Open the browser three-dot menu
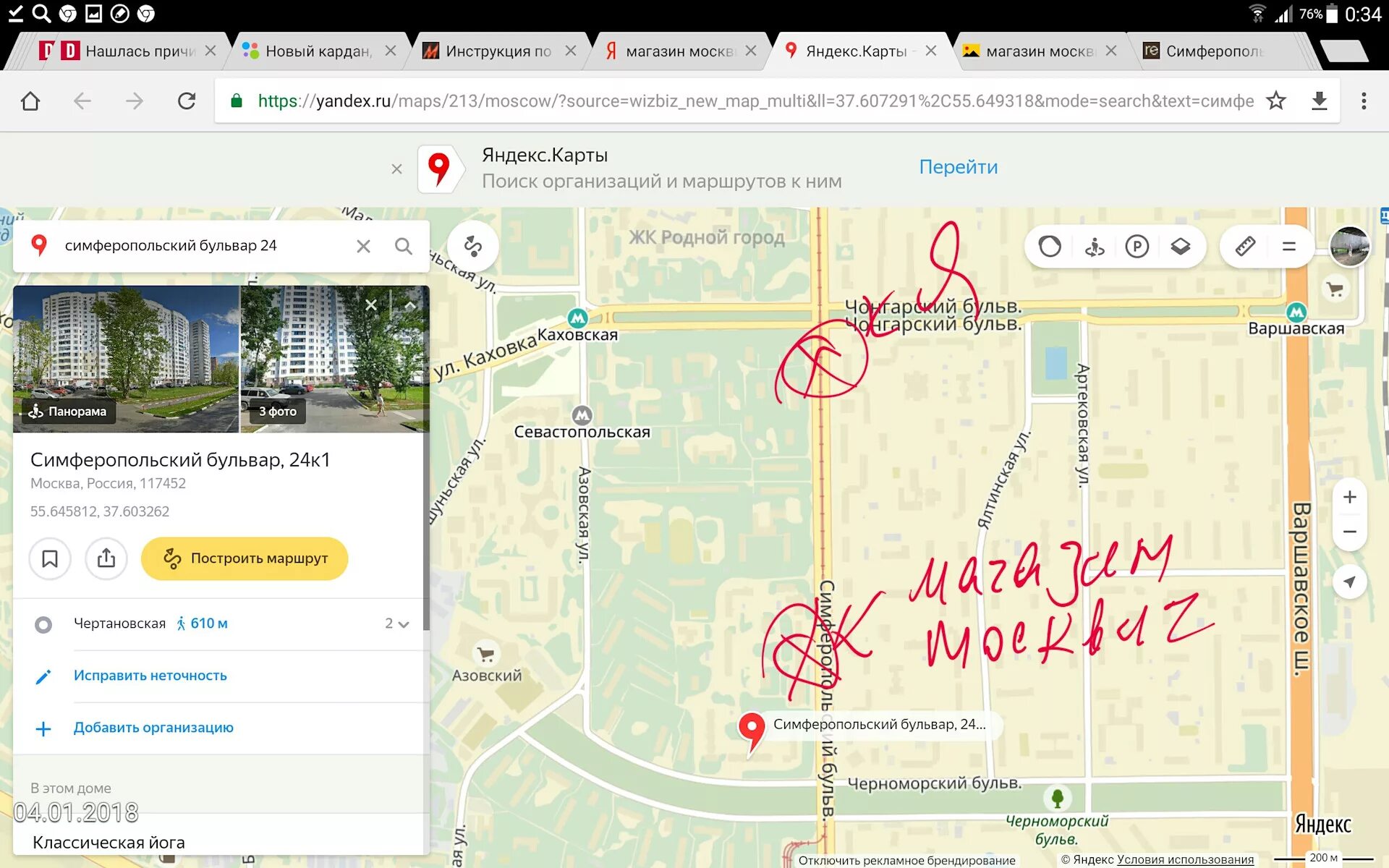Screen dimensions: 1389x868 tap(1364, 101)
